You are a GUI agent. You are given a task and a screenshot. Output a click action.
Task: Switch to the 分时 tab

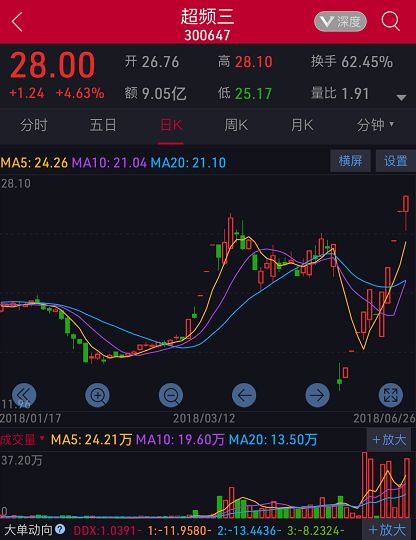click(x=33, y=125)
